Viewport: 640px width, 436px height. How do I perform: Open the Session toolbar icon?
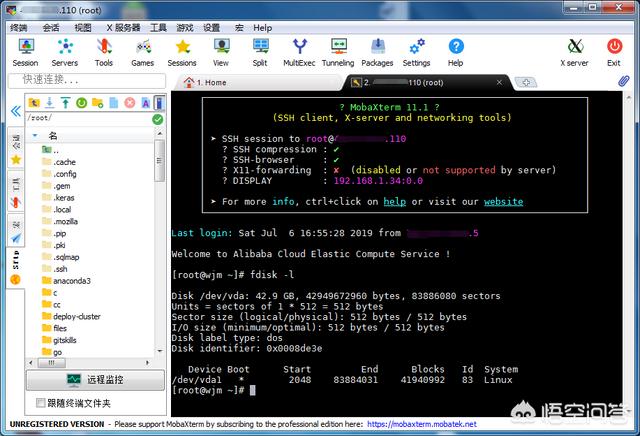pos(25,52)
